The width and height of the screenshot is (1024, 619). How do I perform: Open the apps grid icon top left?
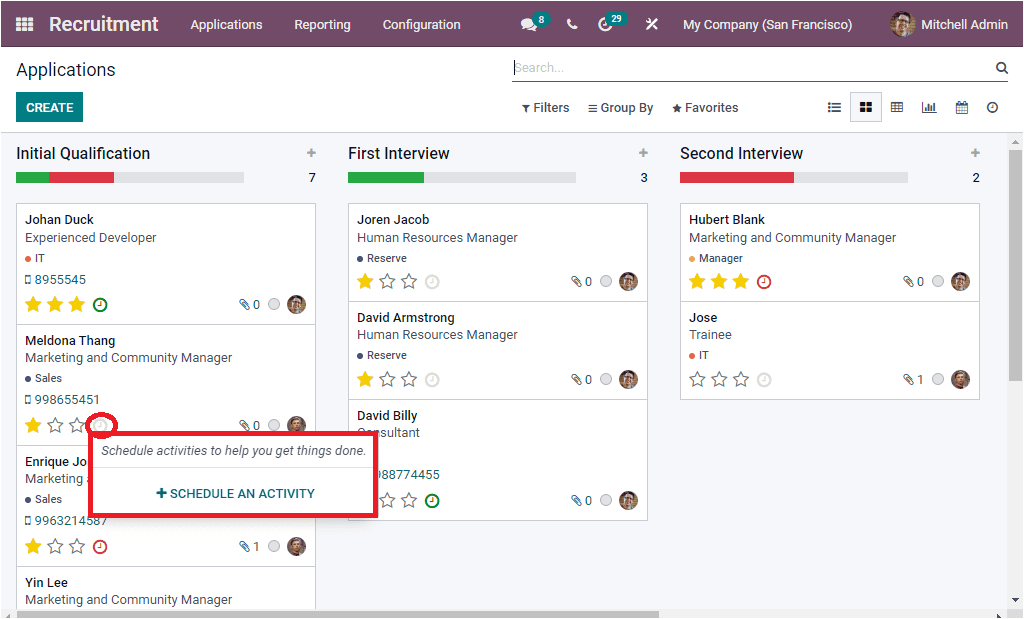click(x=22, y=23)
